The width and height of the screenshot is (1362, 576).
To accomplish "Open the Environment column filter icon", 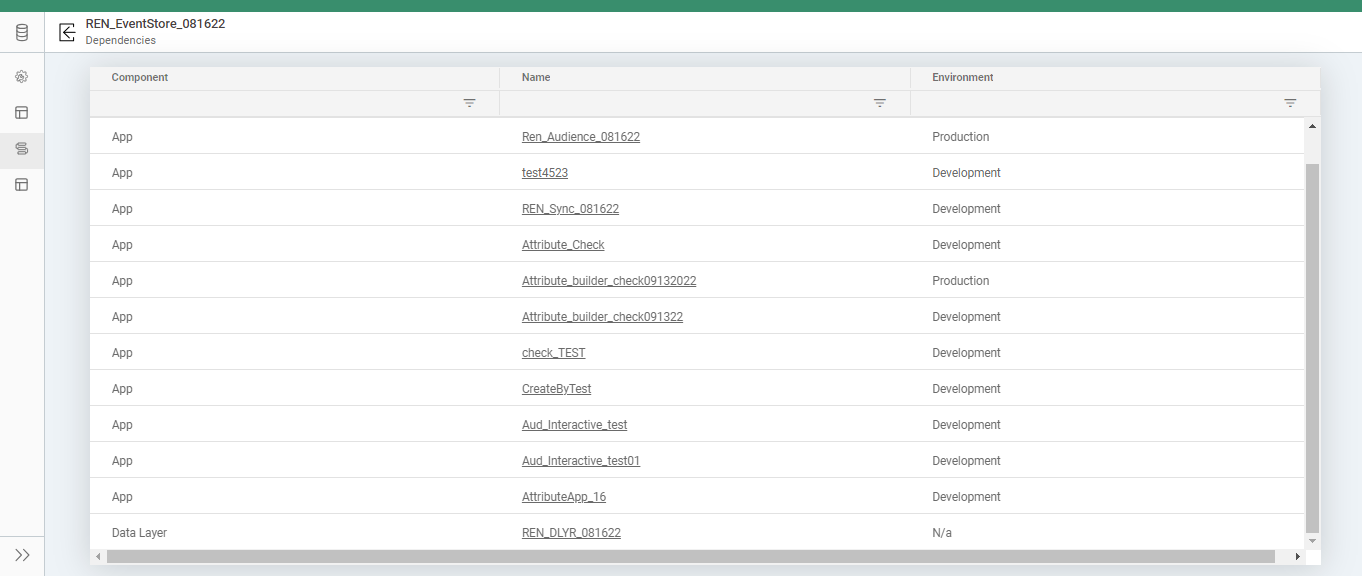I will tap(1290, 103).
